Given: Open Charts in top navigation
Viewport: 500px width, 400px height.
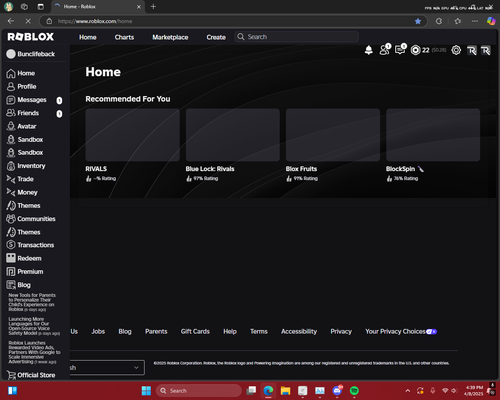Looking at the screenshot, I should click(x=124, y=37).
